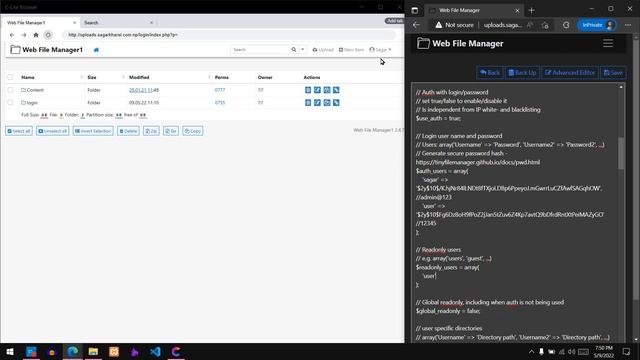Click the Tar button below file list
This screenshot has height=360, width=640.
point(171,131)
